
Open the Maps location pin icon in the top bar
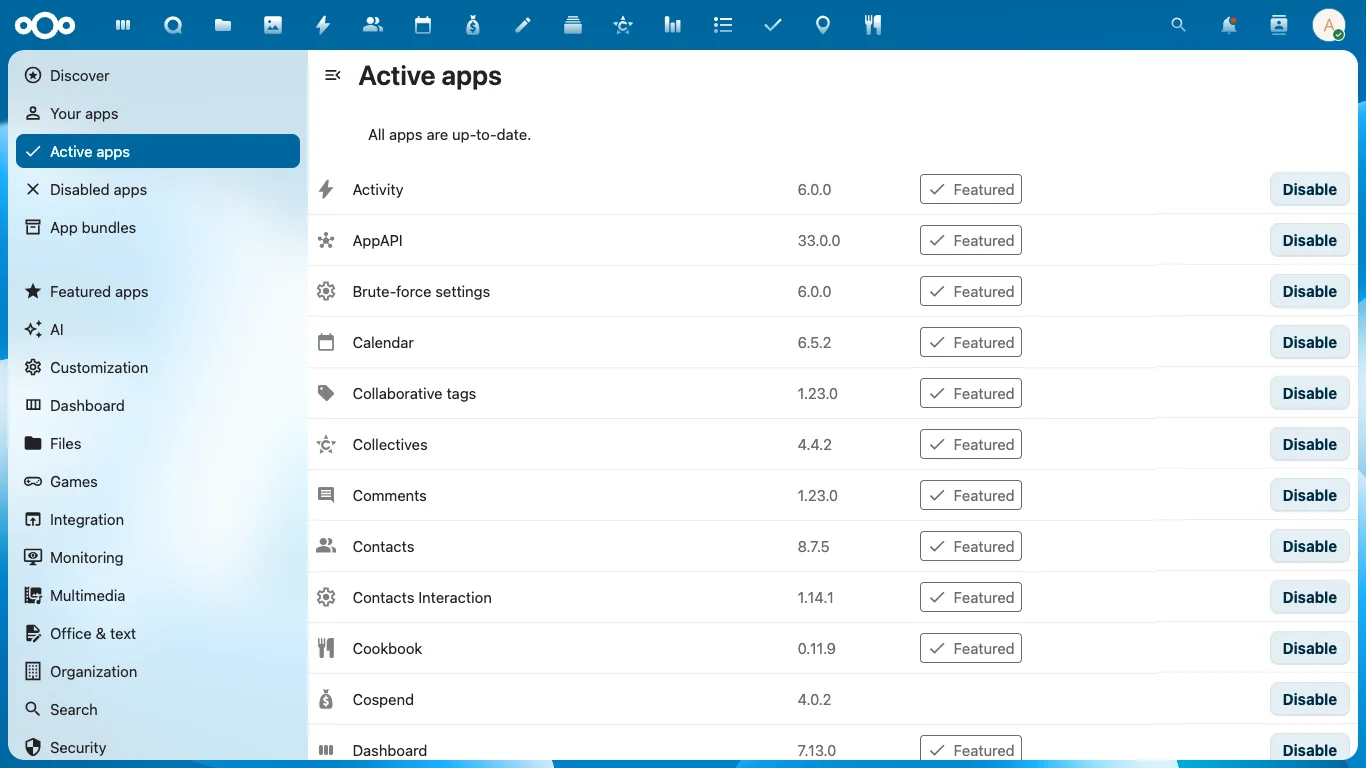click(823, 25)
